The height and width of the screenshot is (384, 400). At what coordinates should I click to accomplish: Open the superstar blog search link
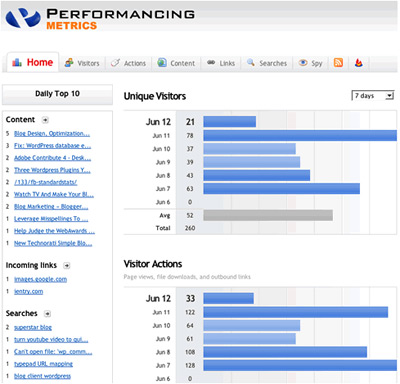[33, 327]
